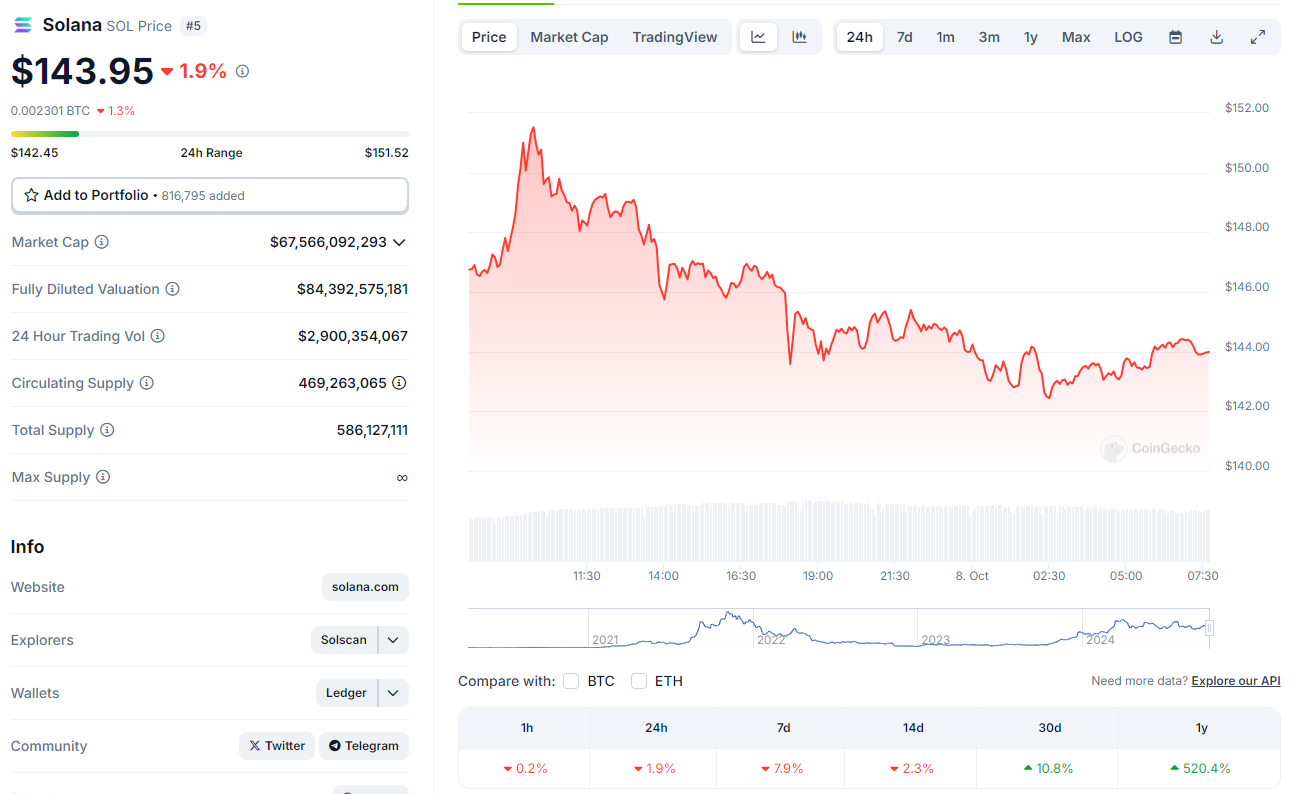Select 1m time range
Image resolution: width=1290 pixels, height=794 pixels.
click(945, 37)
